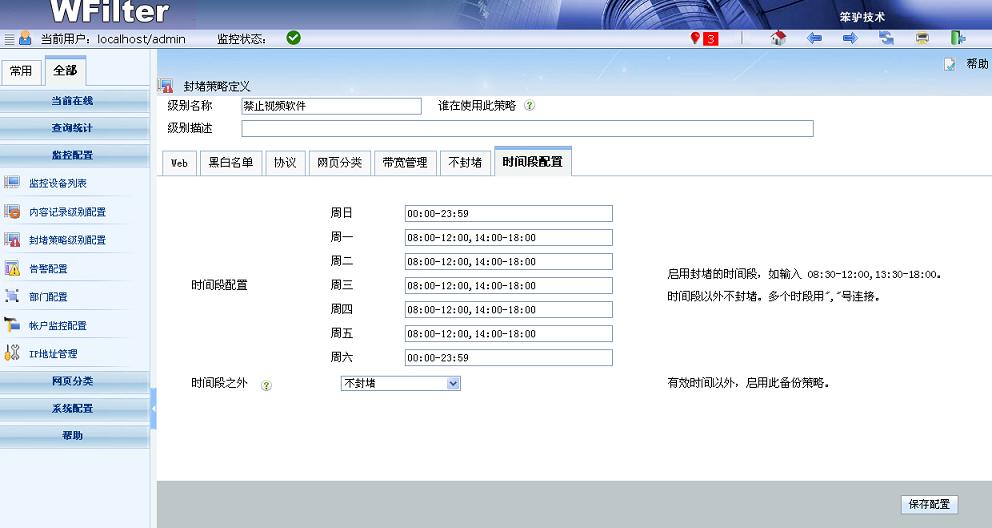Expand the 系统配置 sidebar section
Image resolution: width=992 pixels, height=528 pixels.
click(x=73, y=408)
